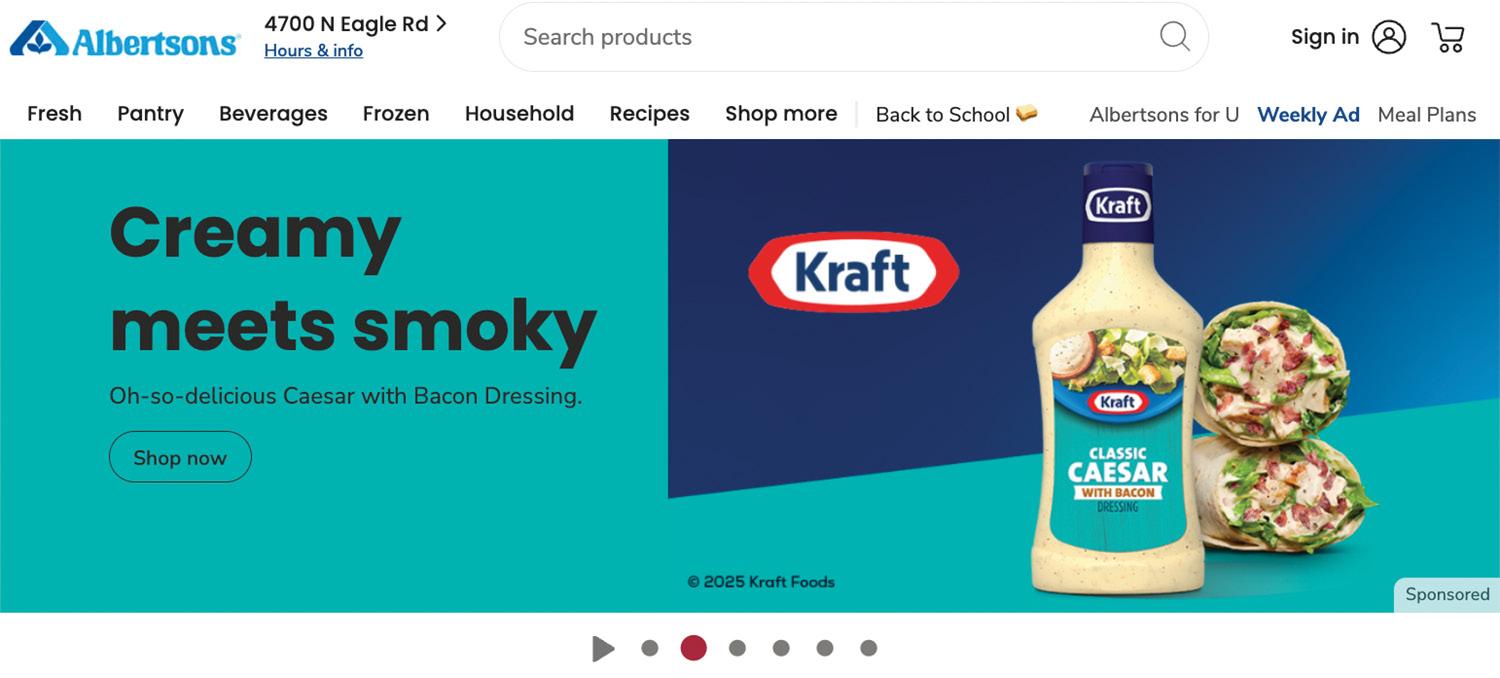Open the shopping cart icon
This screenshot has height=678, width=1500.
tap(1448, 37)
